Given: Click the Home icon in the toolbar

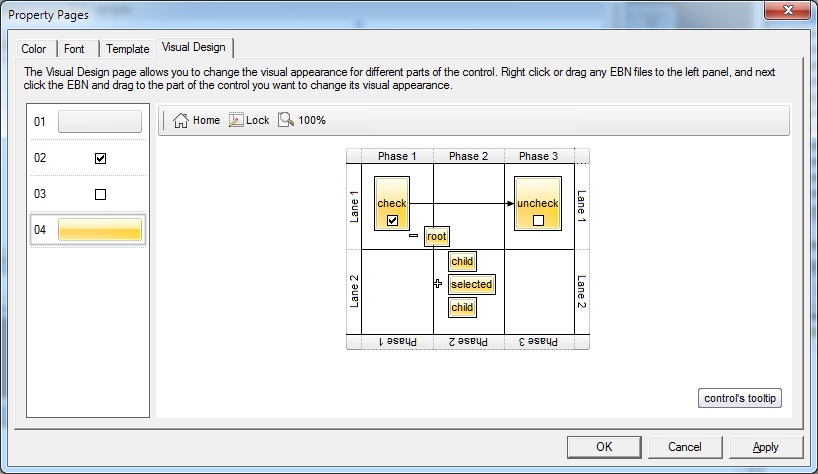Looking at the screenshot, I should click(181, 120).
